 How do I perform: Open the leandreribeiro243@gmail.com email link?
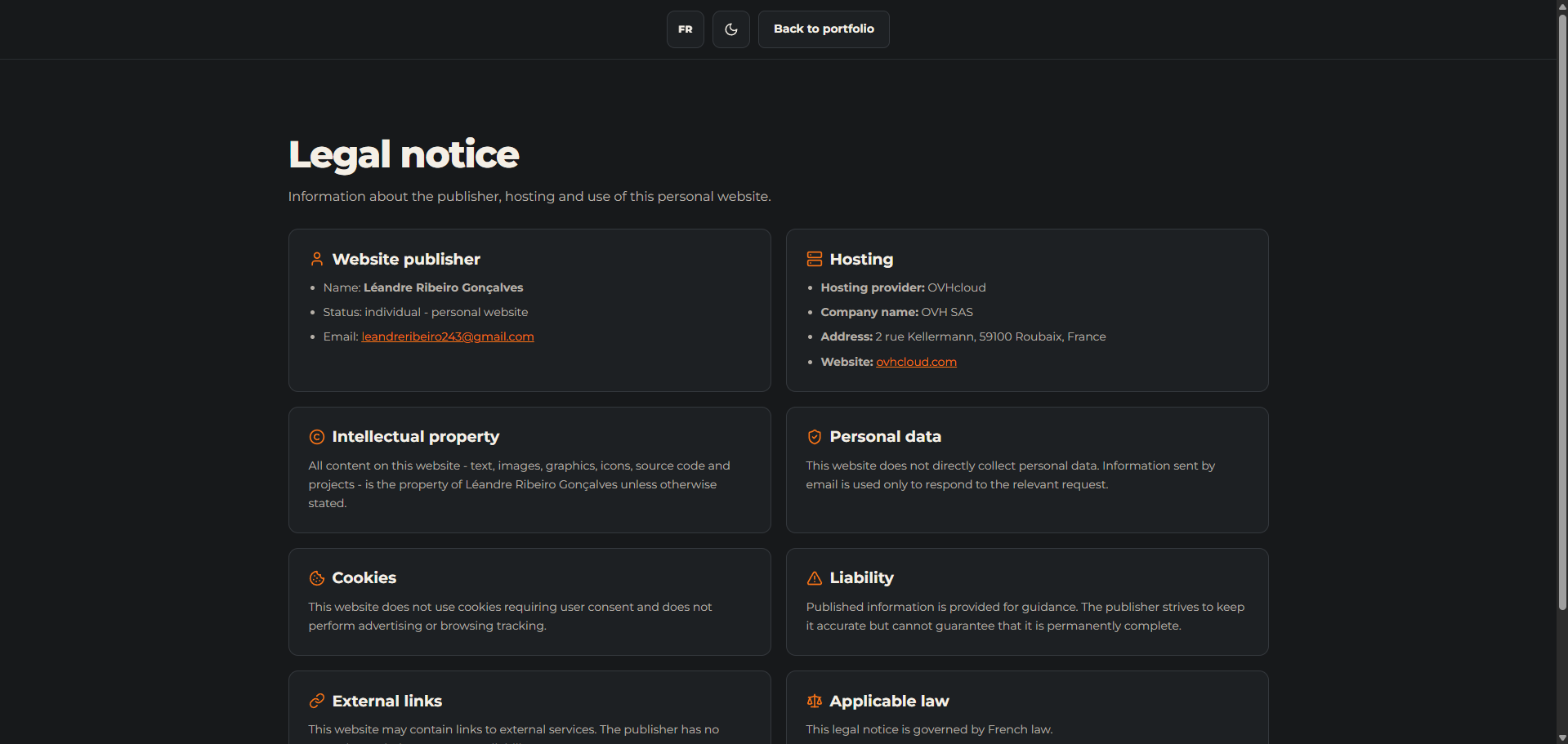448,336
